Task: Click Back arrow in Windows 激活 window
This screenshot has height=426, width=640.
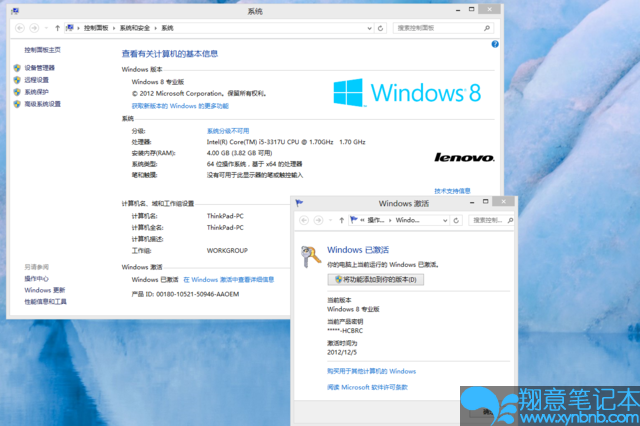Action: tap(304, 220)
